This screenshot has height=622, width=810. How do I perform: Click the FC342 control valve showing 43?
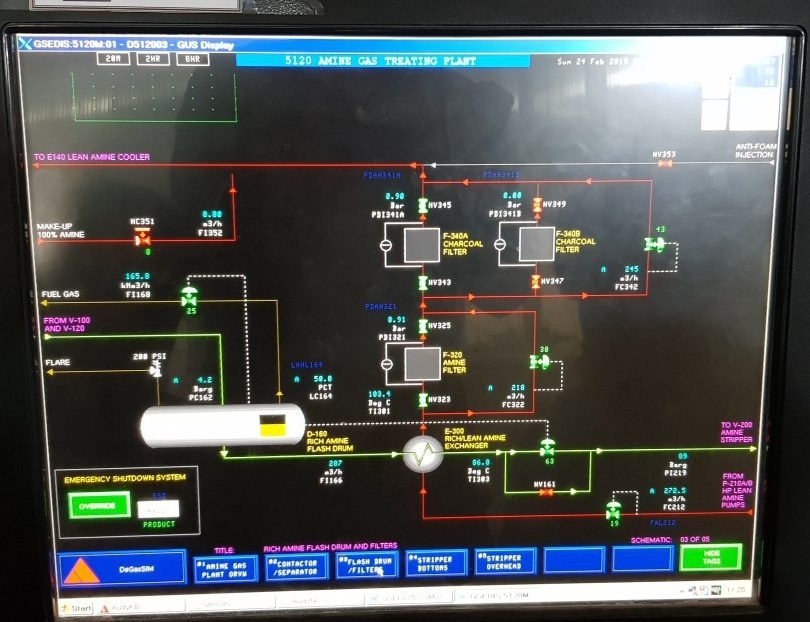[x=655, y=243]
